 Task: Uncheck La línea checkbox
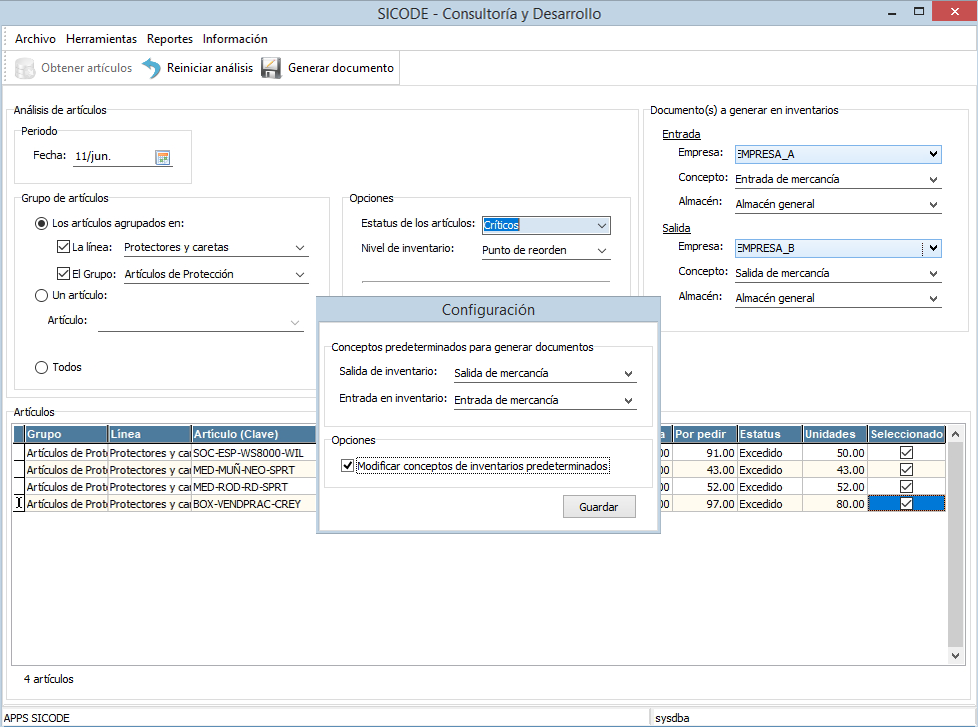(x=62, y=248)
